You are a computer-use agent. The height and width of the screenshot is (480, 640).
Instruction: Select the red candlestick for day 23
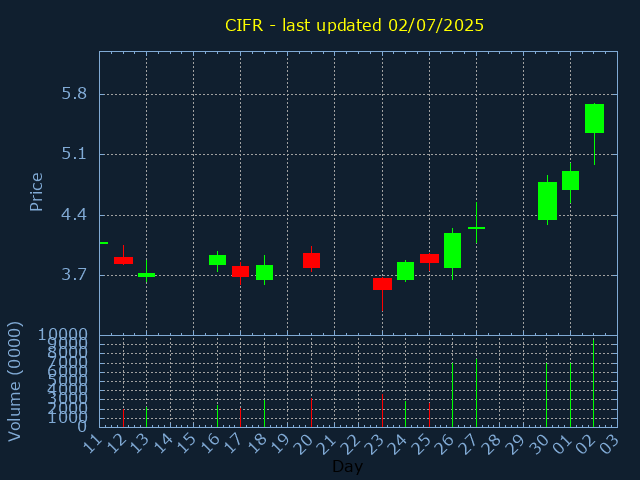382,284
